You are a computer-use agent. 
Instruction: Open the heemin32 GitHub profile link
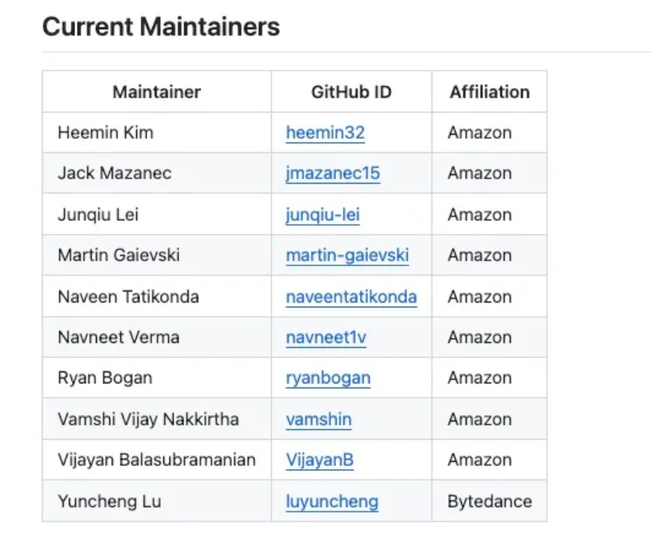325,132
